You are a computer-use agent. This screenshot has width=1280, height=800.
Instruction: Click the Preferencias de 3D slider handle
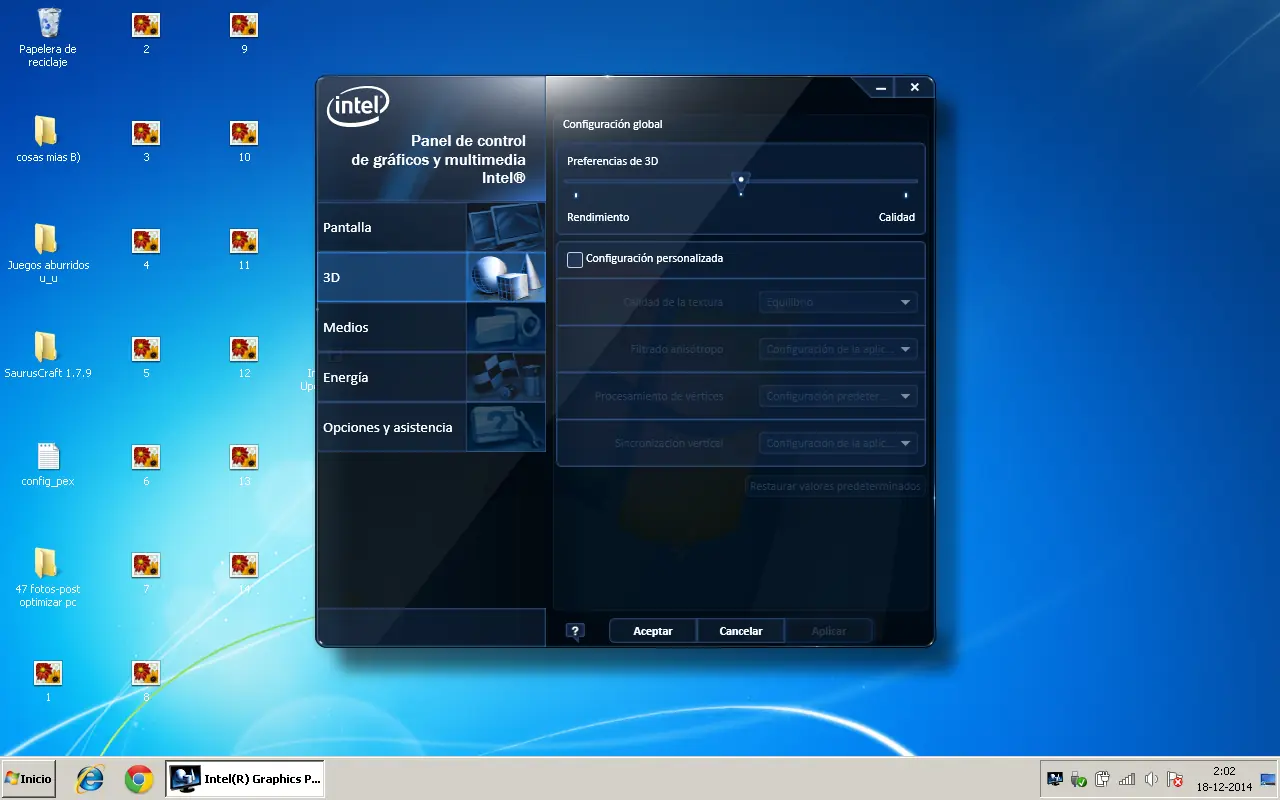741,181
